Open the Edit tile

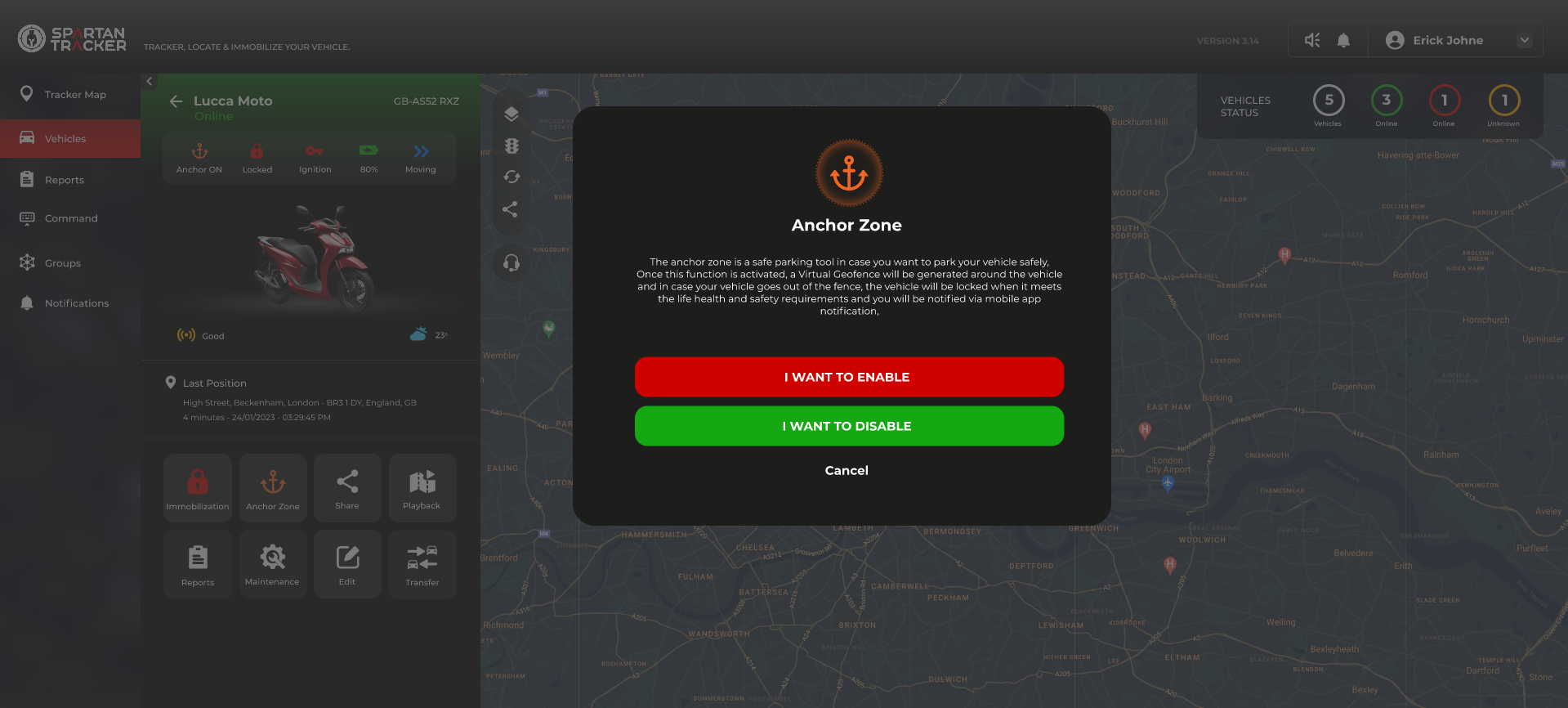[x=347, y=564]
